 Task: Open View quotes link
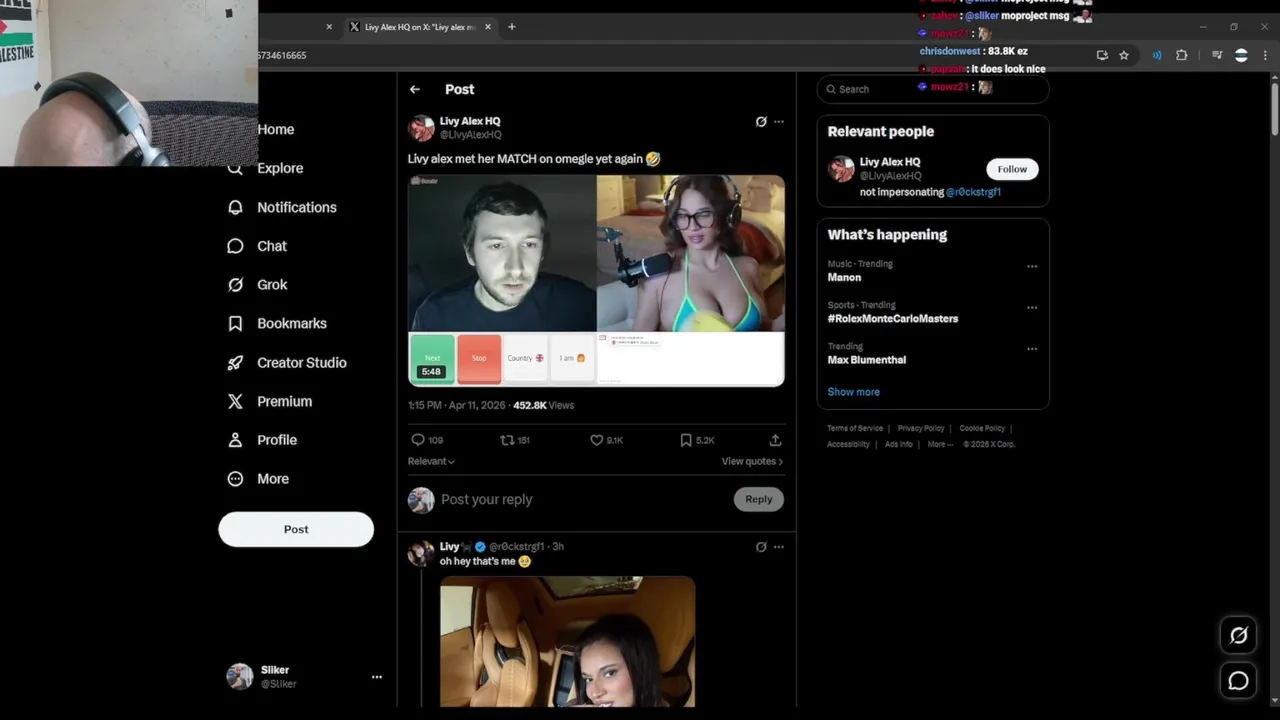coord(752,461)
